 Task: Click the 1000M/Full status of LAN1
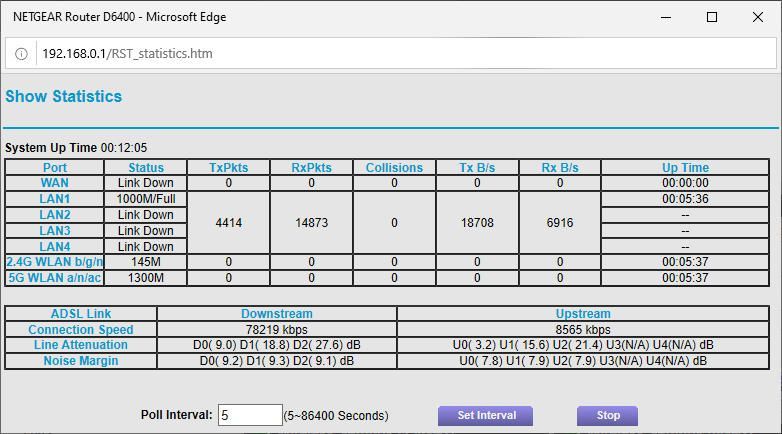point(146,199)
